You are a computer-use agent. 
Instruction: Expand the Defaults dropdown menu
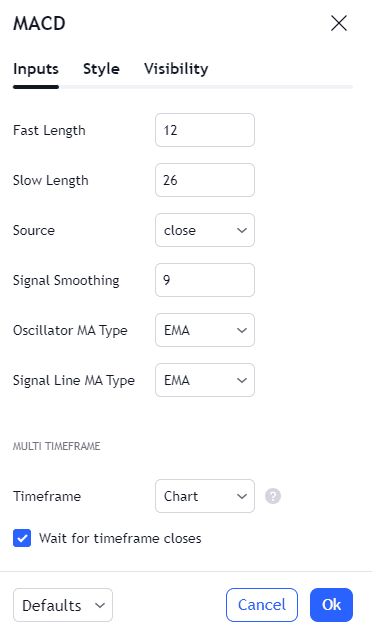click(x=63, y=605)
